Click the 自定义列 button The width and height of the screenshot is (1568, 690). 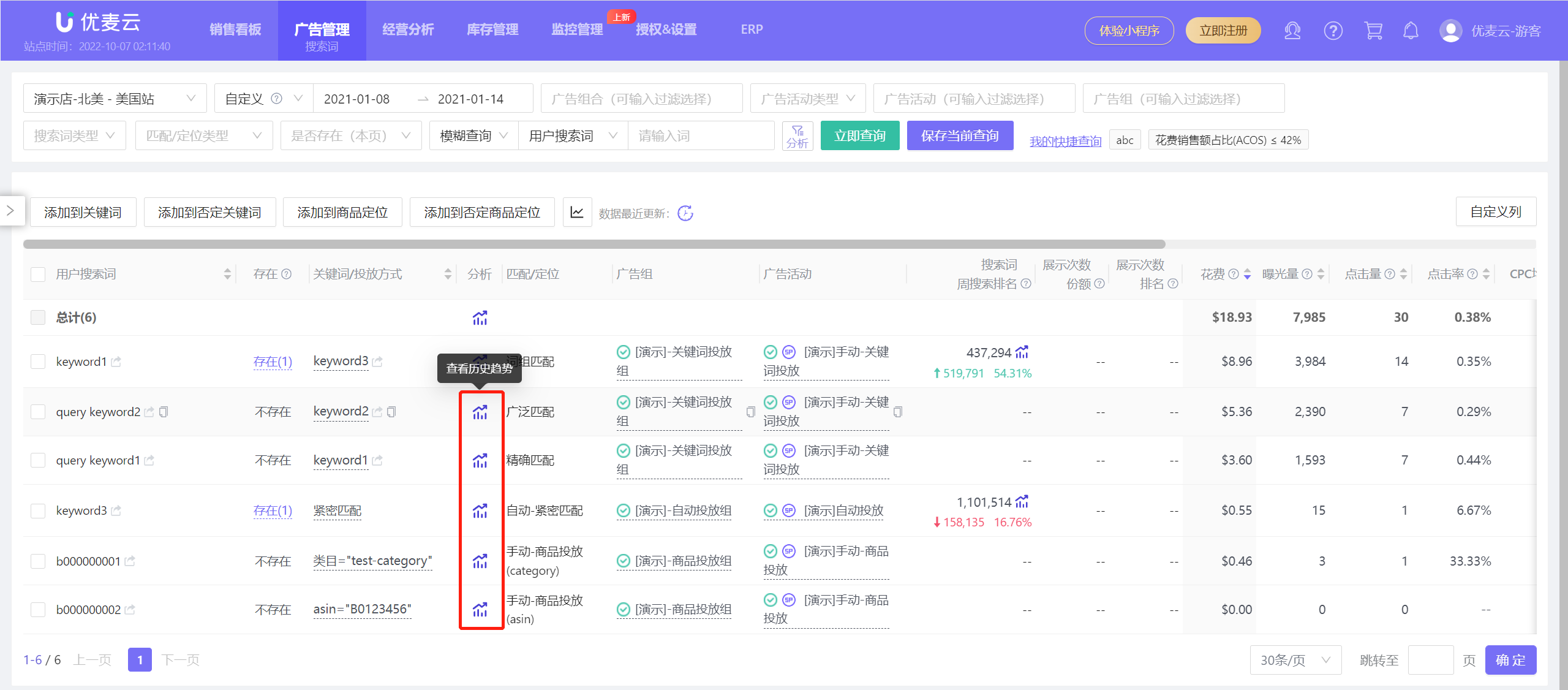[x=1496, y=211]
